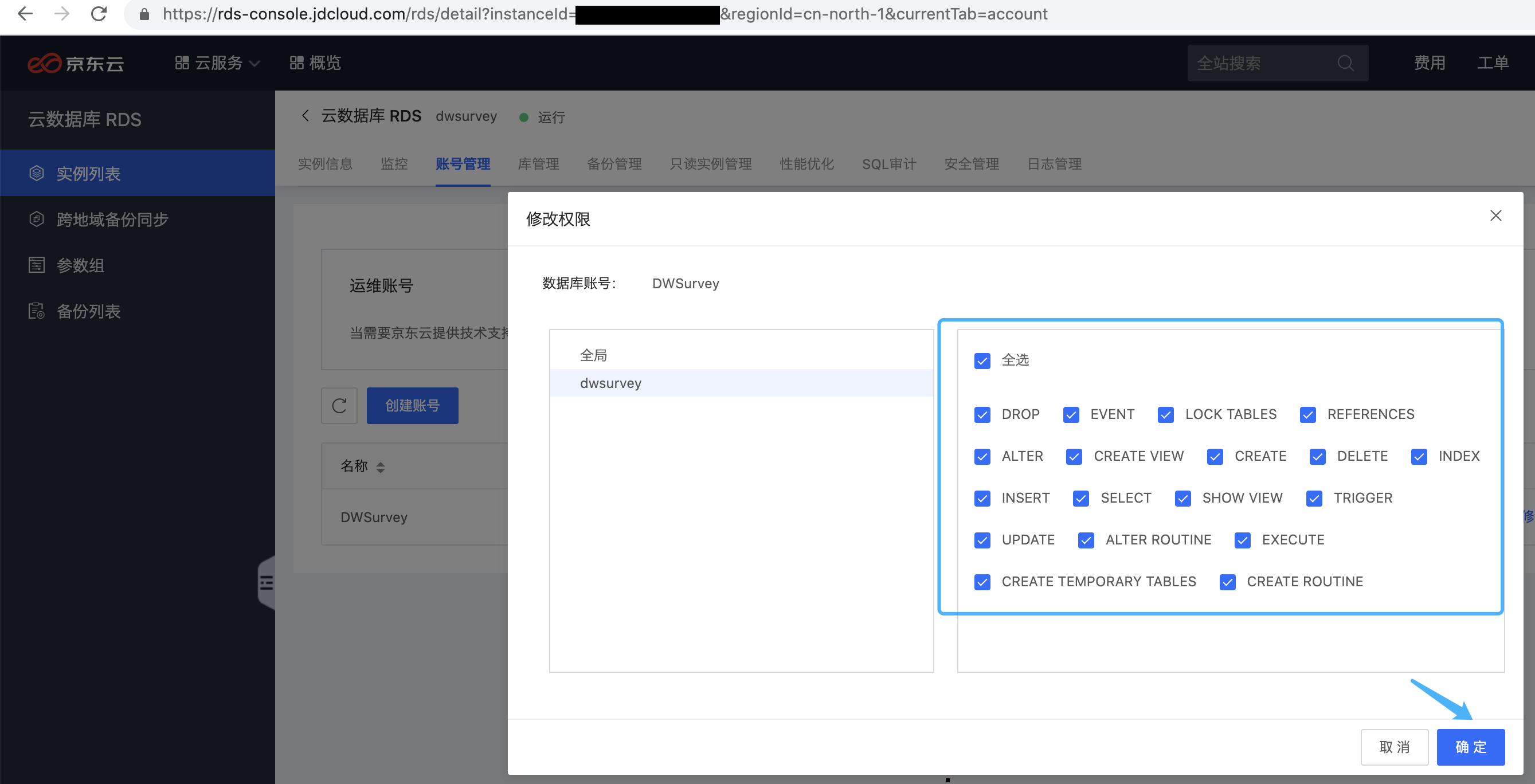Click the 创建账号 button
Viewport: 1535px width, 784px height.
click(412, 406)
